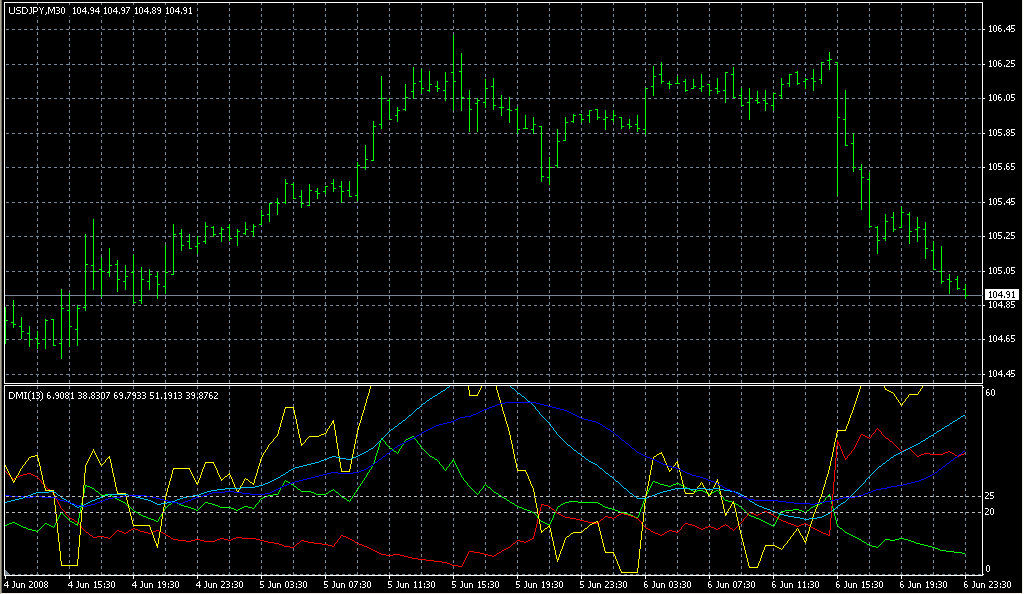Select the 4 Jun 2008 date label
Viewport: 1024px width, 594px height.
(27, 583)
